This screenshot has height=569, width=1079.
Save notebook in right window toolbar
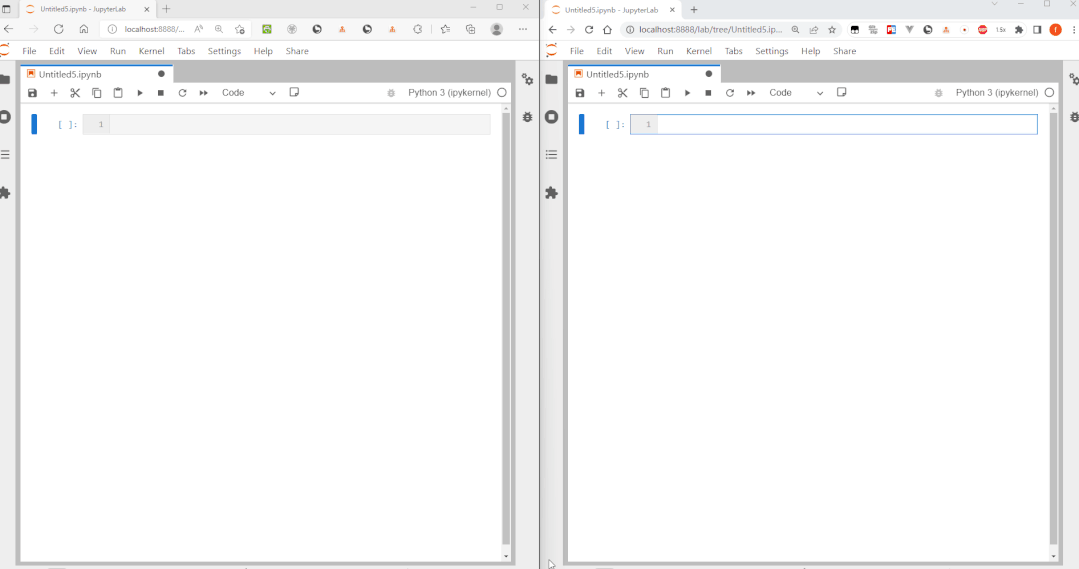point(579,93)
